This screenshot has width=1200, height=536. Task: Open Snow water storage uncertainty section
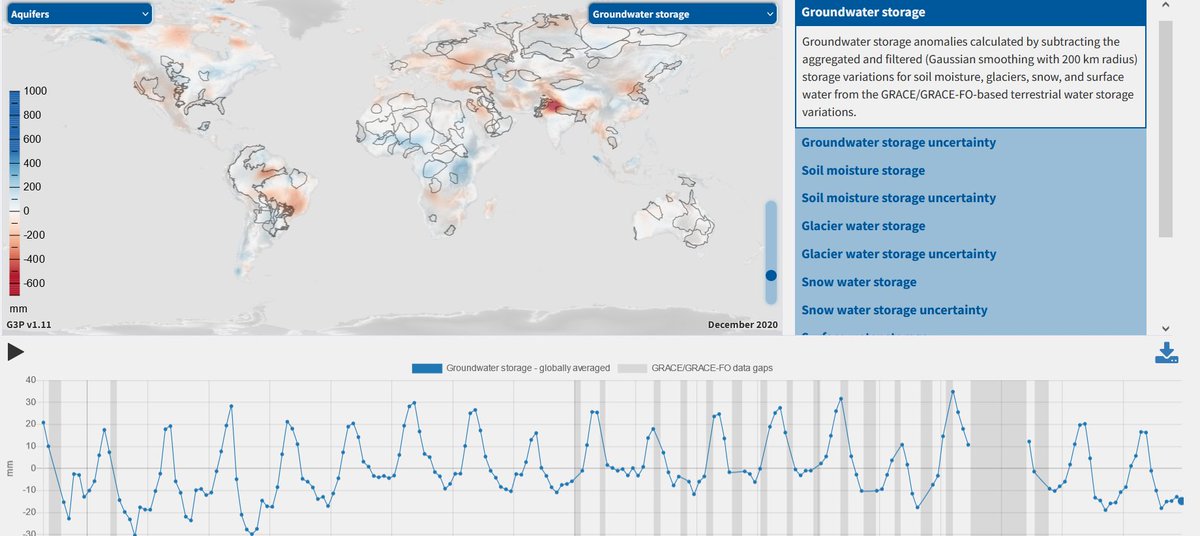(895, 310)
